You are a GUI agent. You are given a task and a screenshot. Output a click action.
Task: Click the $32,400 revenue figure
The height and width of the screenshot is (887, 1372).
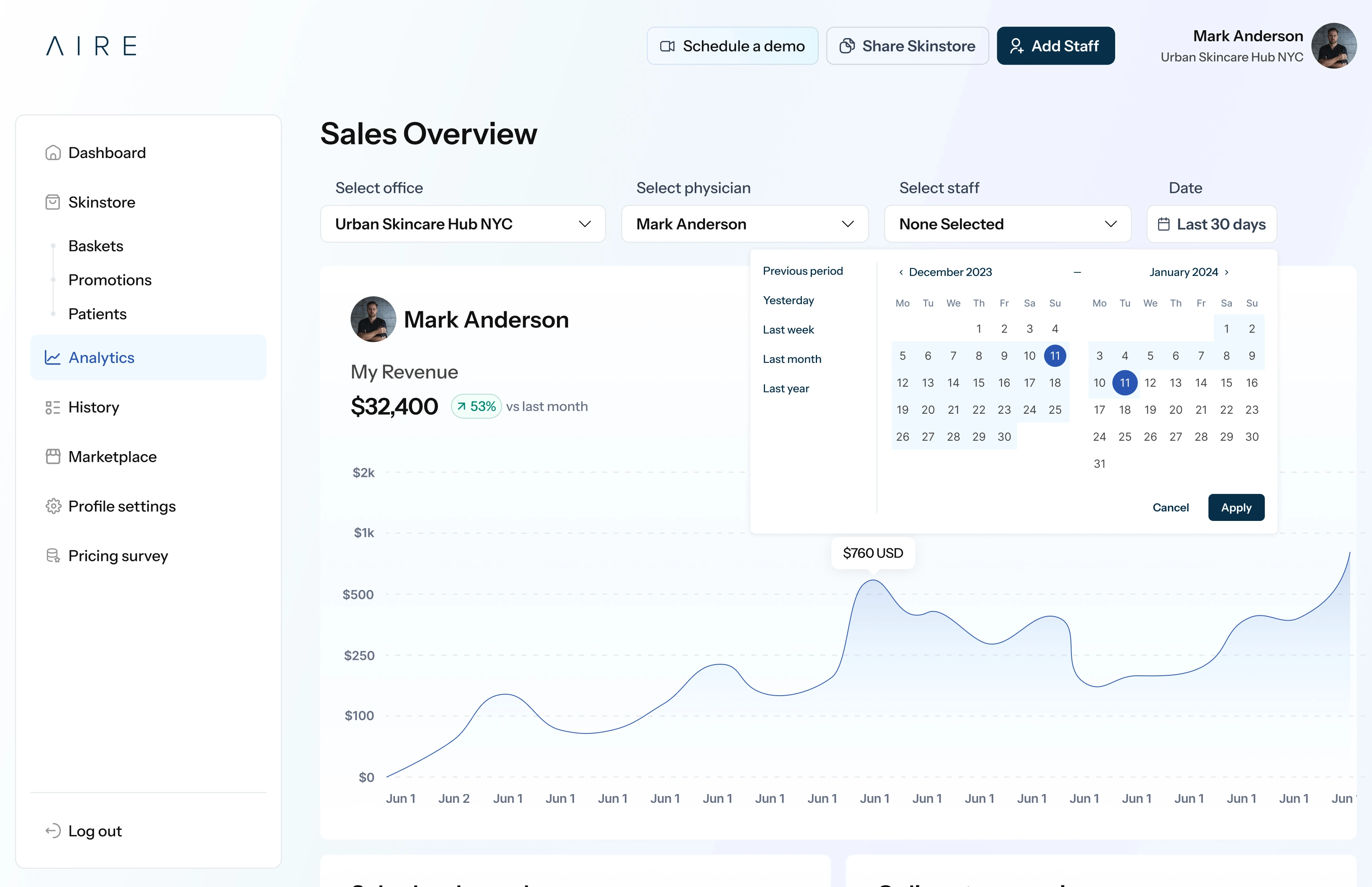pos(394,407)
